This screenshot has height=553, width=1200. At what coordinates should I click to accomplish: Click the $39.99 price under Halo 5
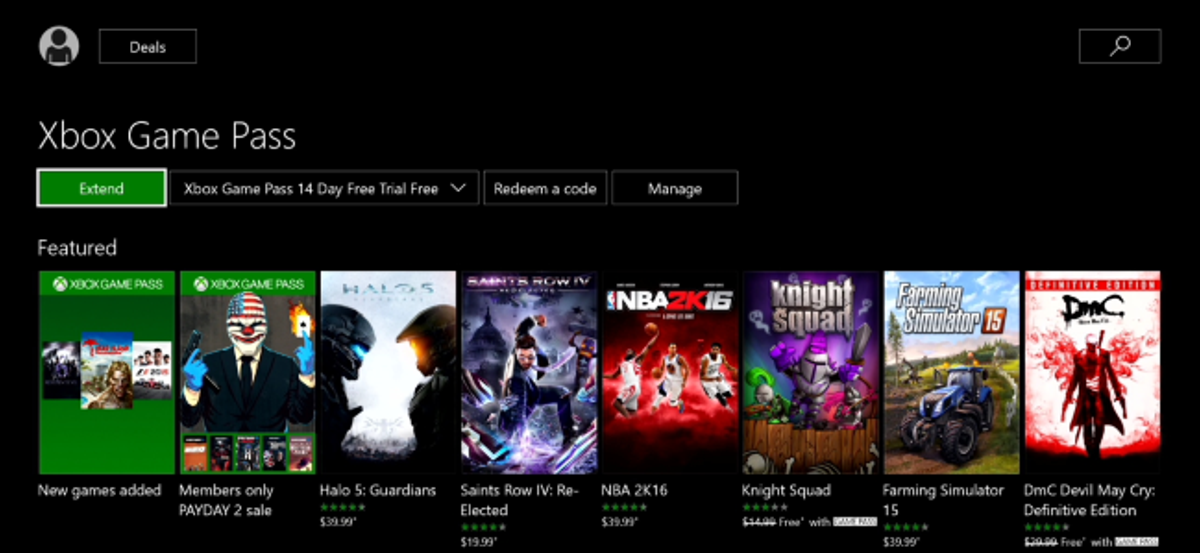click(x=337, y=522)
